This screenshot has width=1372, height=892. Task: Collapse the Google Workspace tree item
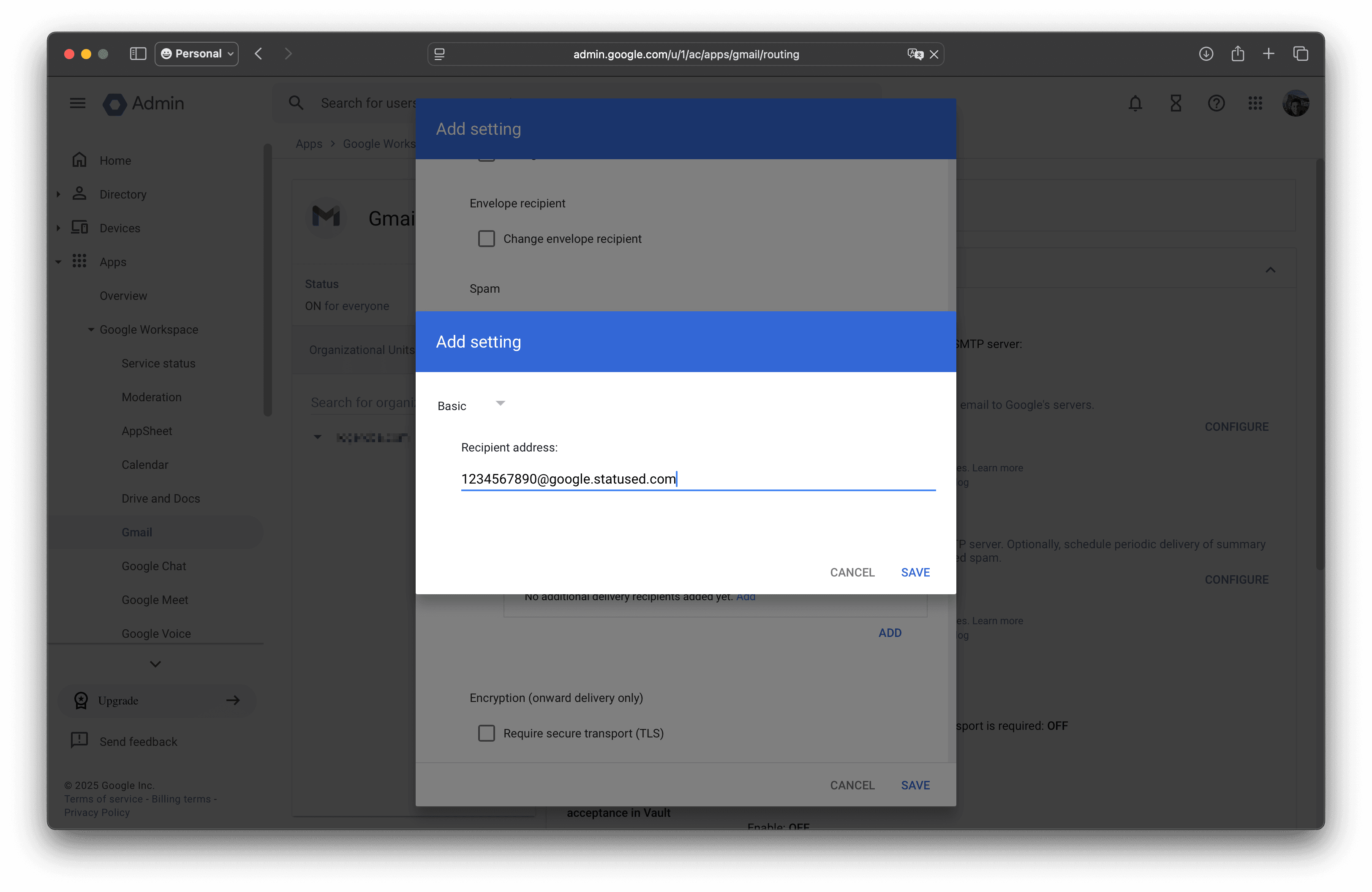90,329
